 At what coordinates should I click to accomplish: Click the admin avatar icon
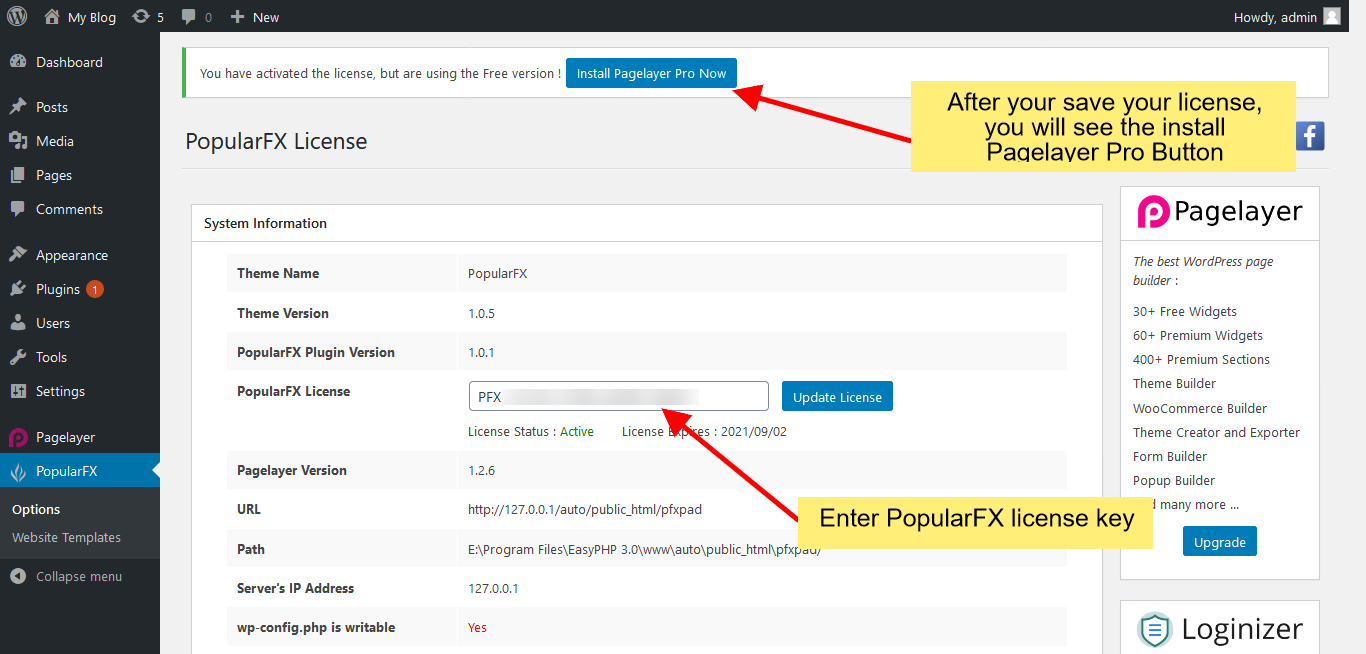[1332, 16]
